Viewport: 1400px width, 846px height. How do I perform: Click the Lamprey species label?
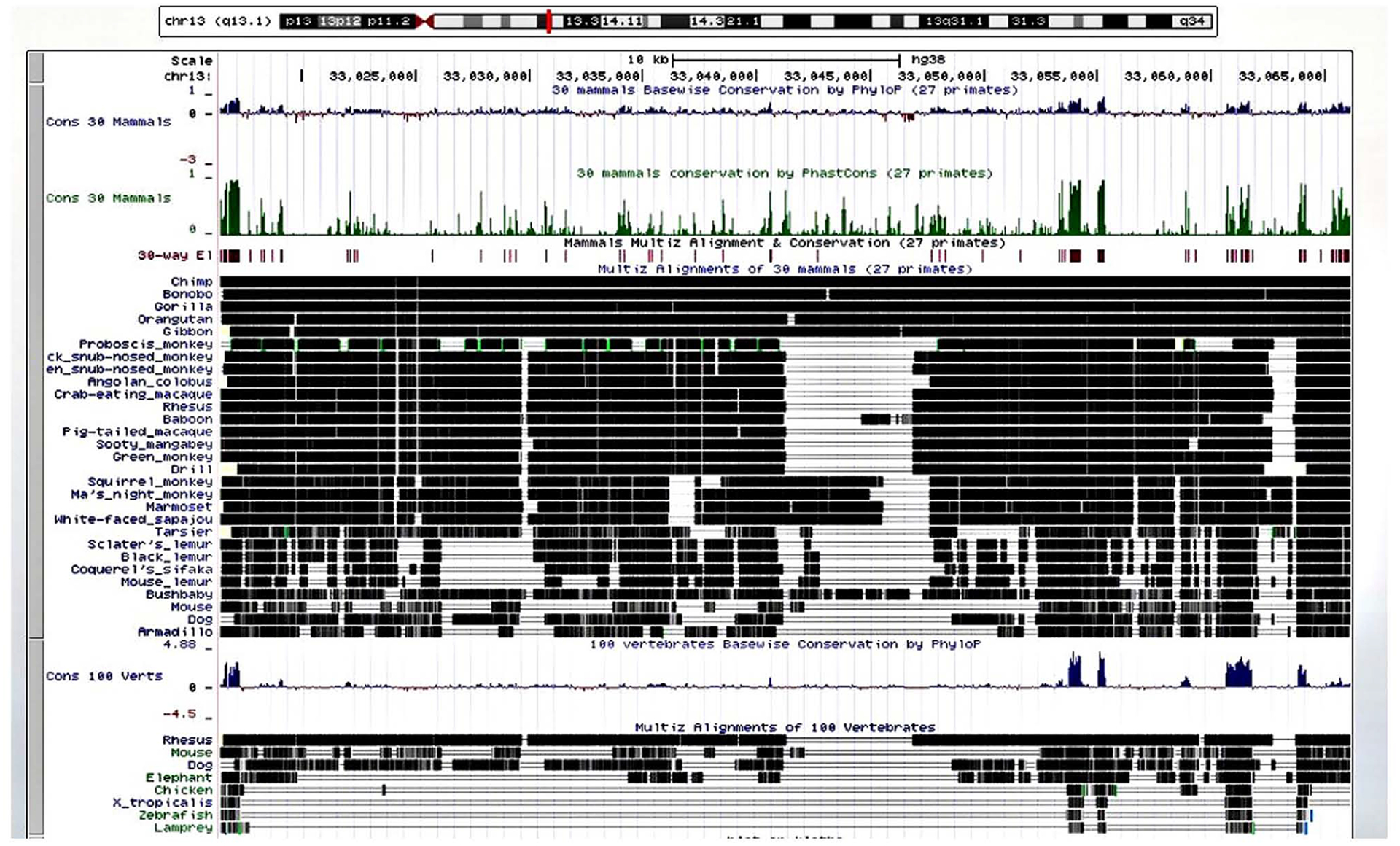point(183,828)
